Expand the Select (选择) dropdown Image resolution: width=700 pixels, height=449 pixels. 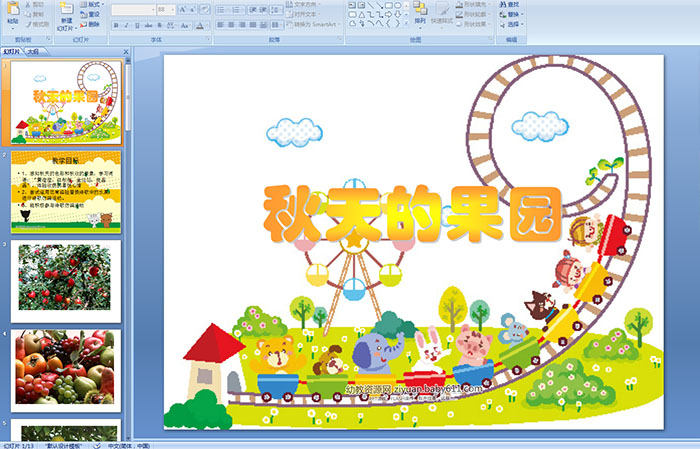tap(511, 25)
